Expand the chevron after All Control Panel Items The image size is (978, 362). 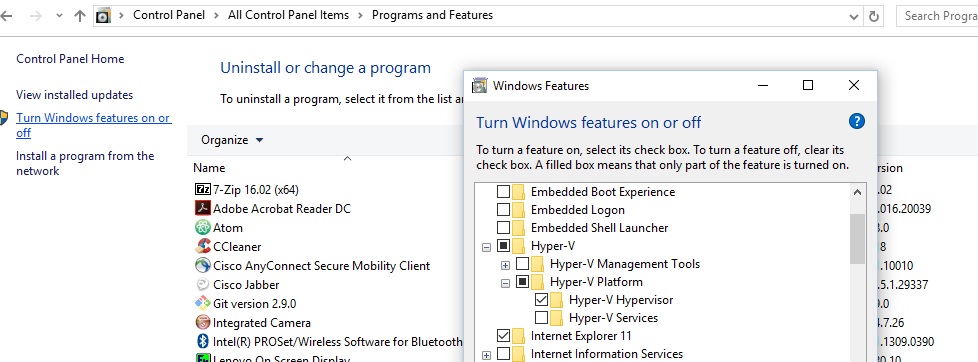[361, 16]
